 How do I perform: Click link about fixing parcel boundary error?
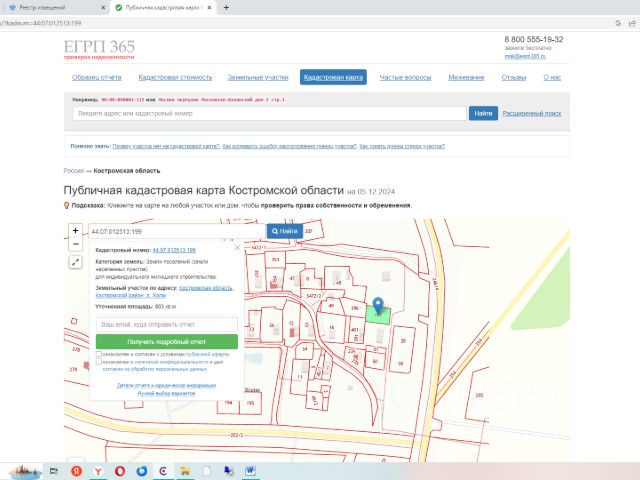coord(289,146)
